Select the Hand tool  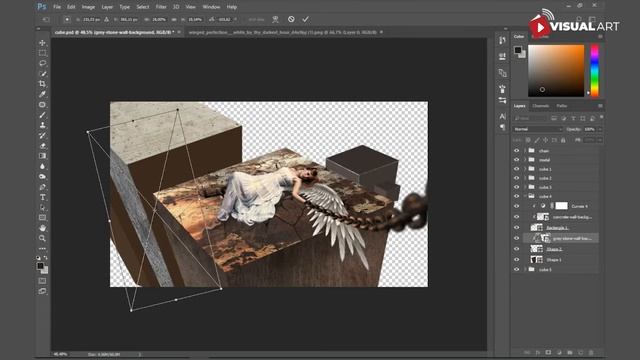coord(42,228)
